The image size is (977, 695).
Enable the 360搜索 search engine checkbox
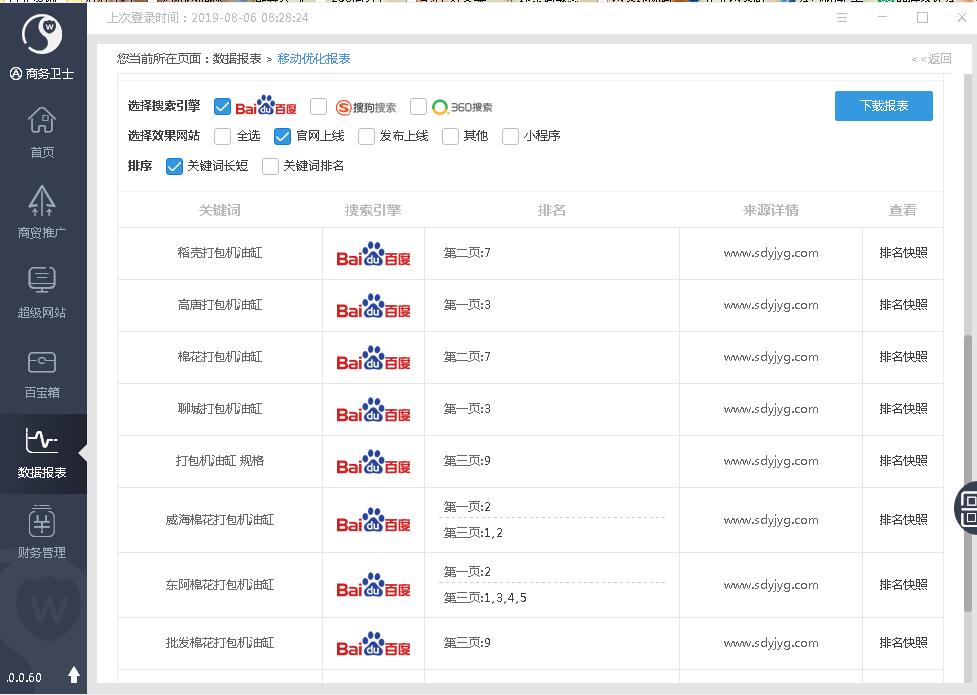[x=418, y=107]
